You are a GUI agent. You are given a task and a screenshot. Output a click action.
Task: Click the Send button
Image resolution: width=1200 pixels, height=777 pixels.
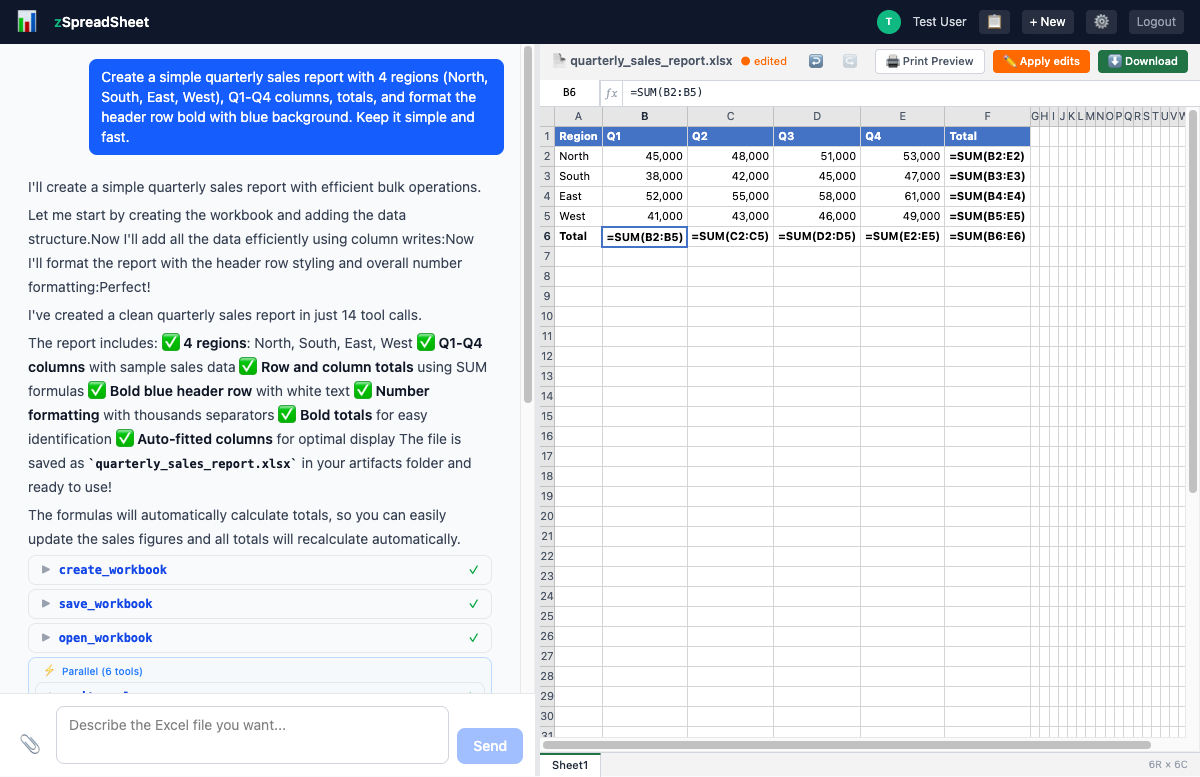coord(489,745)
